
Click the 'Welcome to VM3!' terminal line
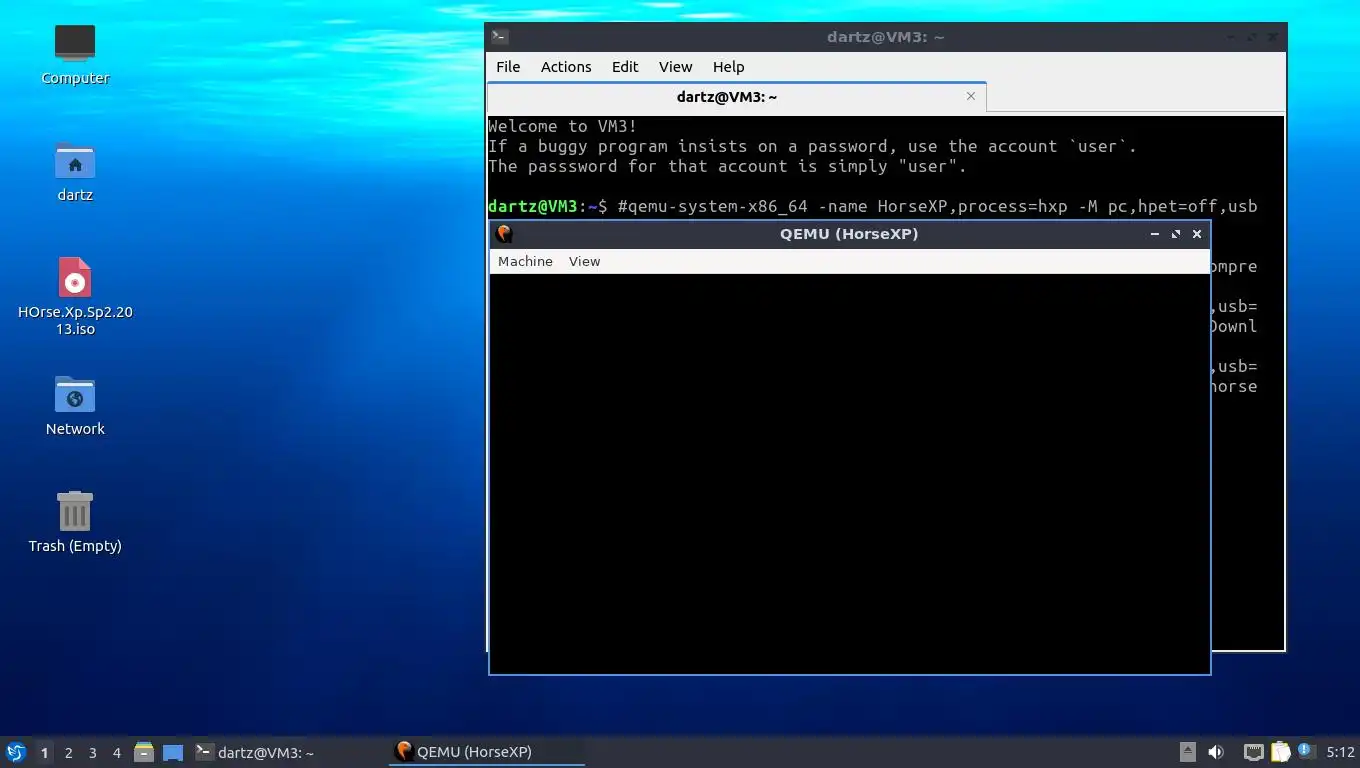point(562,126)
